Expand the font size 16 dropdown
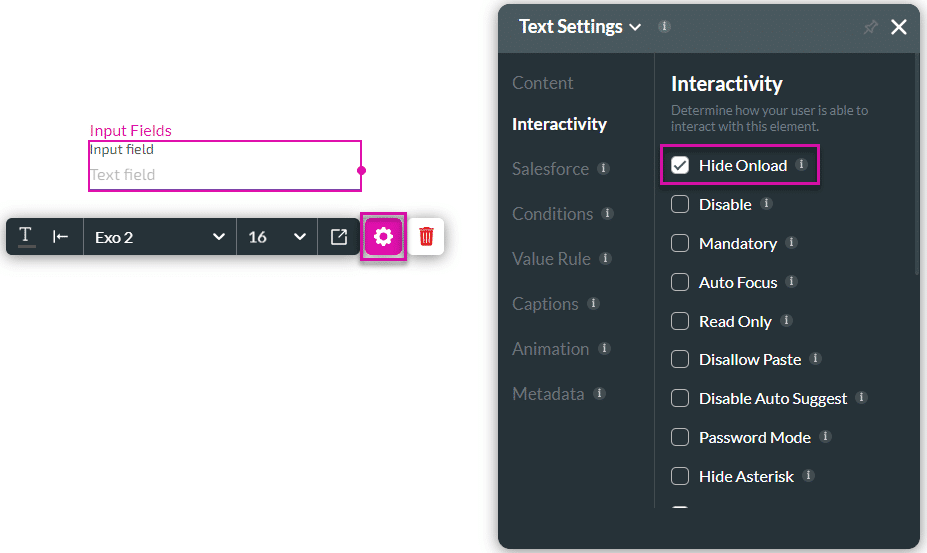Screen dimensions: 927x553 pos(277,237)
